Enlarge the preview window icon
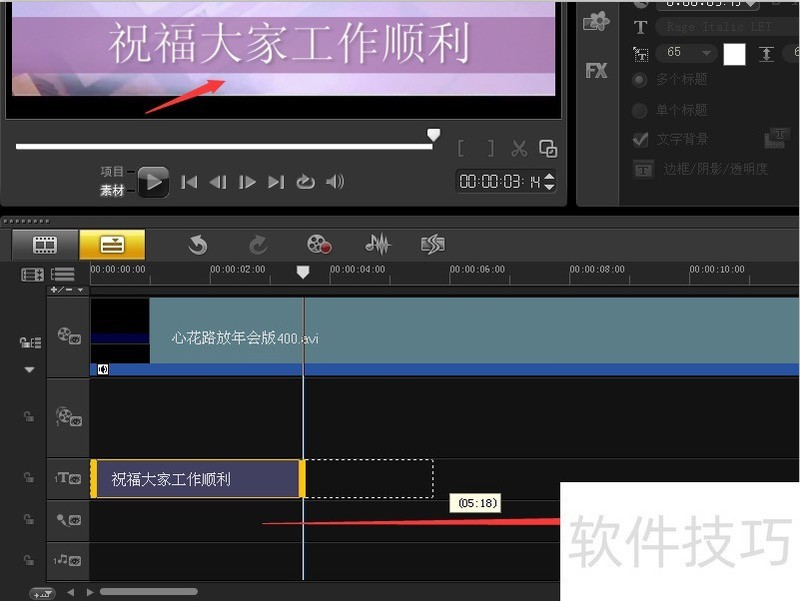Viewport: 800px width, 601px height. pos(548,149)
